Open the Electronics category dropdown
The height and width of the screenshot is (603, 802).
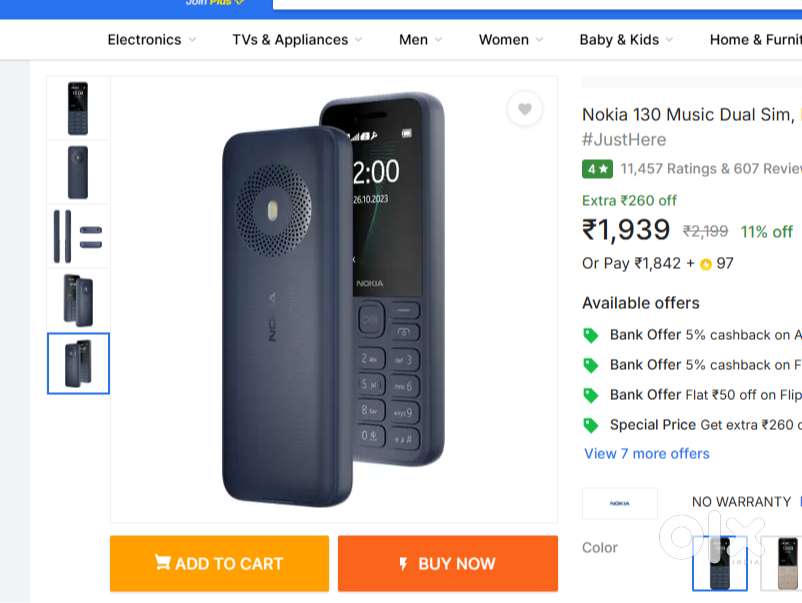[x=150, y=40]
